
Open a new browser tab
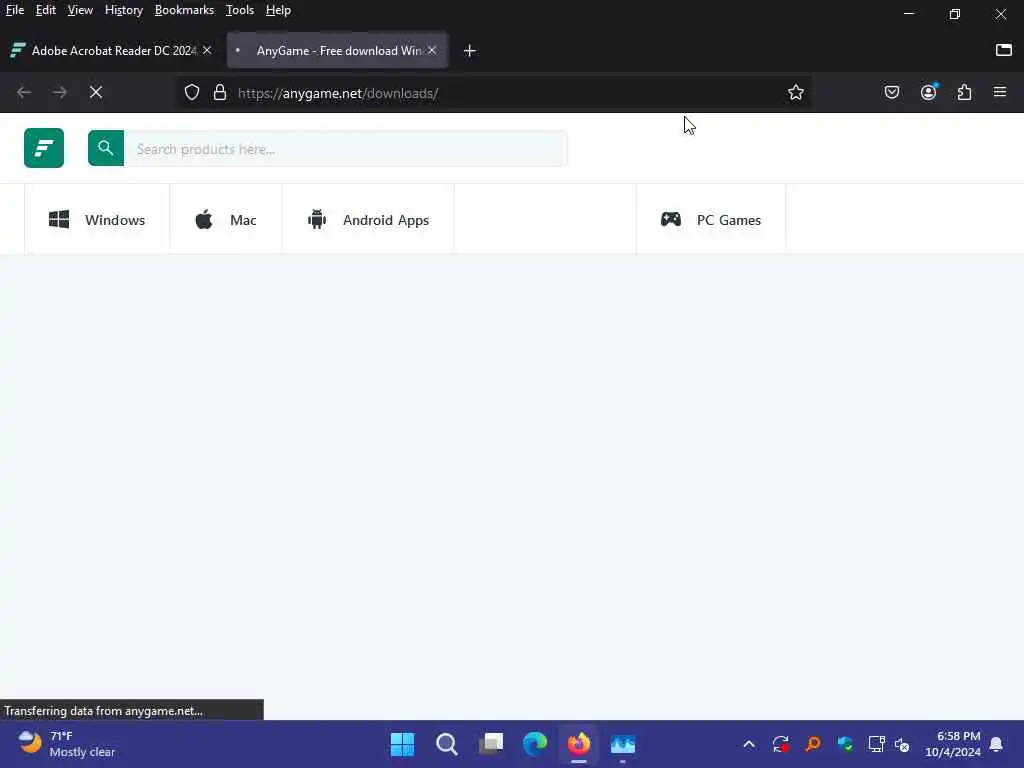click(x=470, y=51)
